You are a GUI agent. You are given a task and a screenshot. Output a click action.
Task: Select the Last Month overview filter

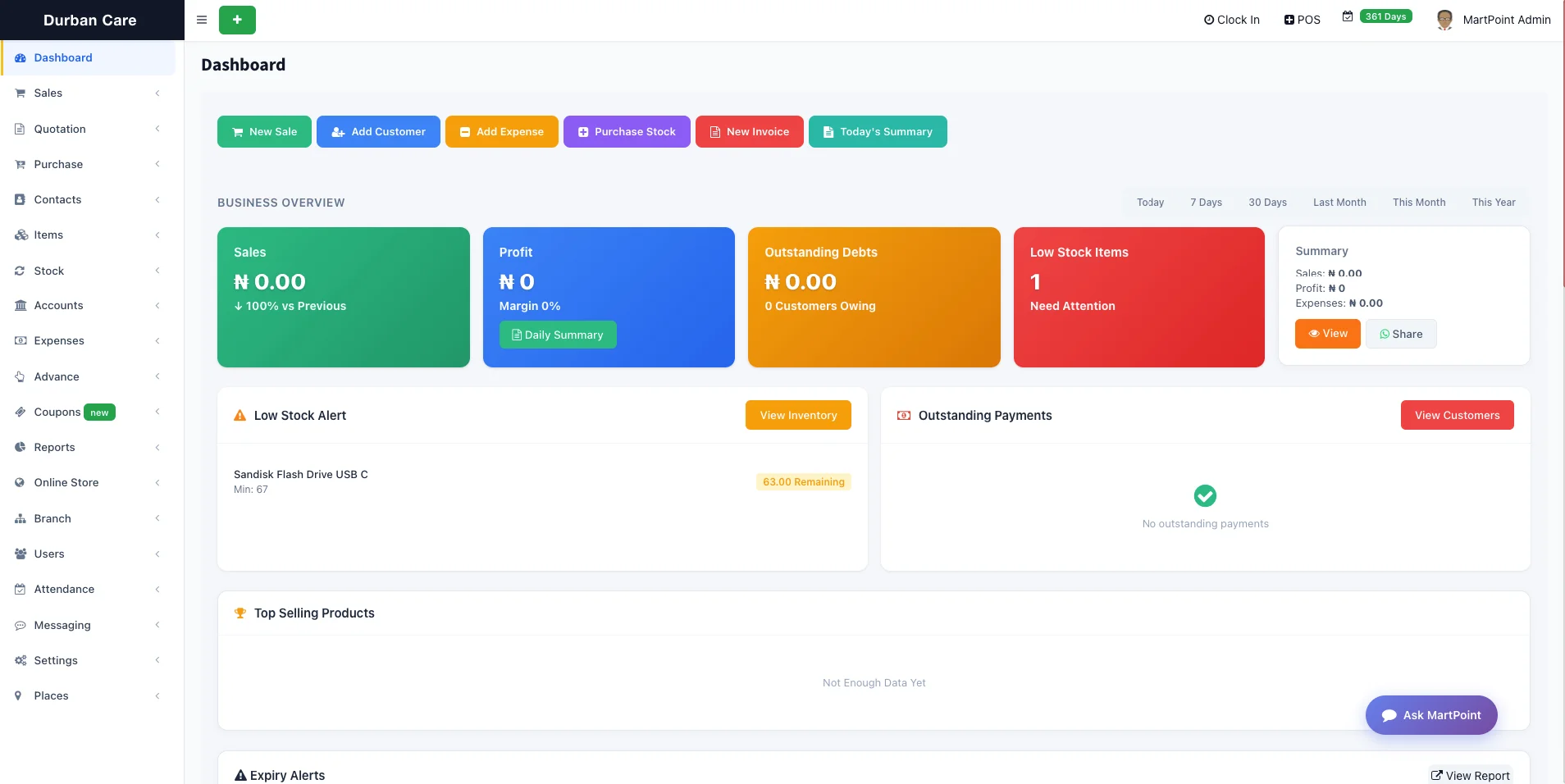point(1339,203)
